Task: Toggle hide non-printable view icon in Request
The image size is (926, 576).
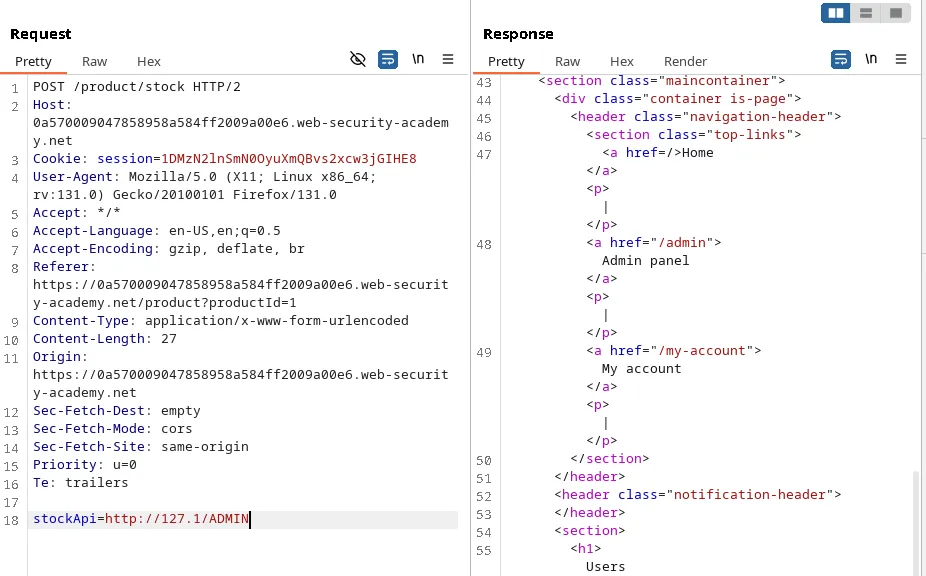Action: (x=358, y=59)
